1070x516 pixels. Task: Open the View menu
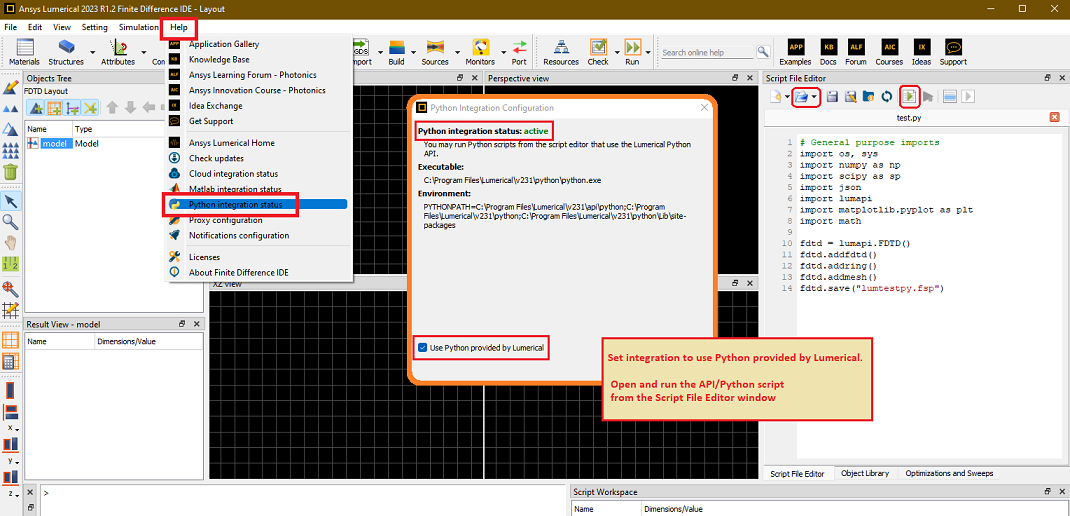coord(61,27)
